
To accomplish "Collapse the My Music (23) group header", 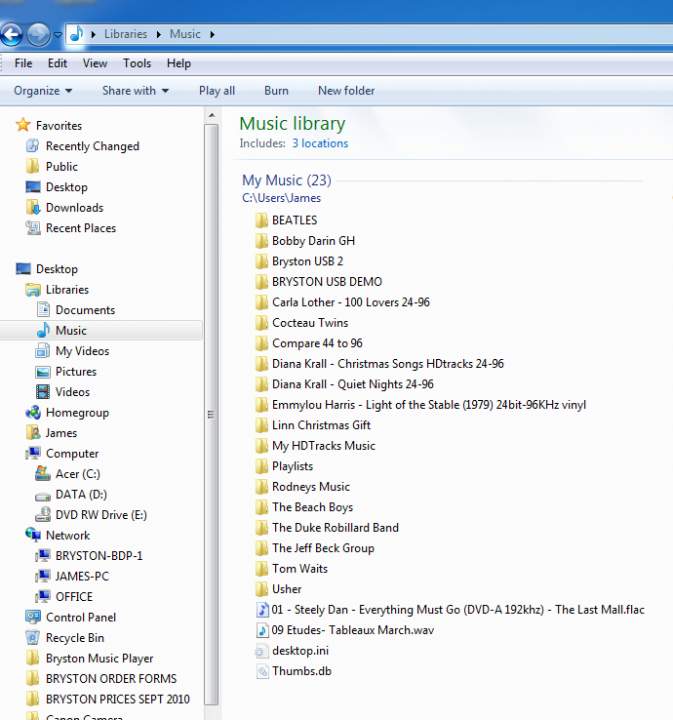I will tap(286, 180).
